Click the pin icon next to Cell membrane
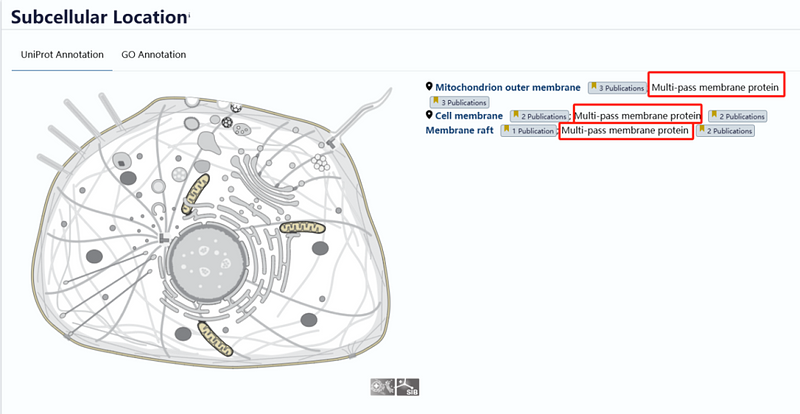This screenshot has width=800, height=414. tap(430, 116)
